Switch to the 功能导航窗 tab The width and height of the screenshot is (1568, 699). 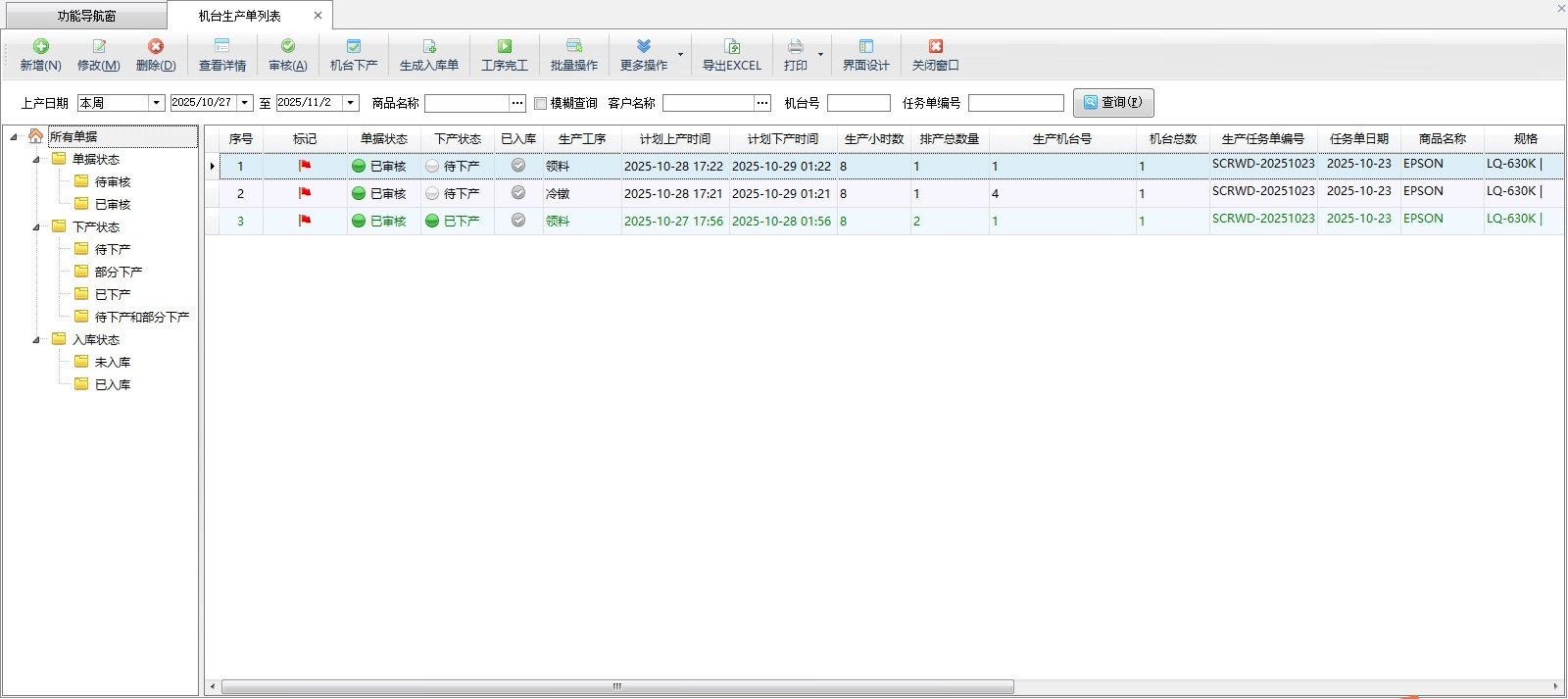pos(85,16)
